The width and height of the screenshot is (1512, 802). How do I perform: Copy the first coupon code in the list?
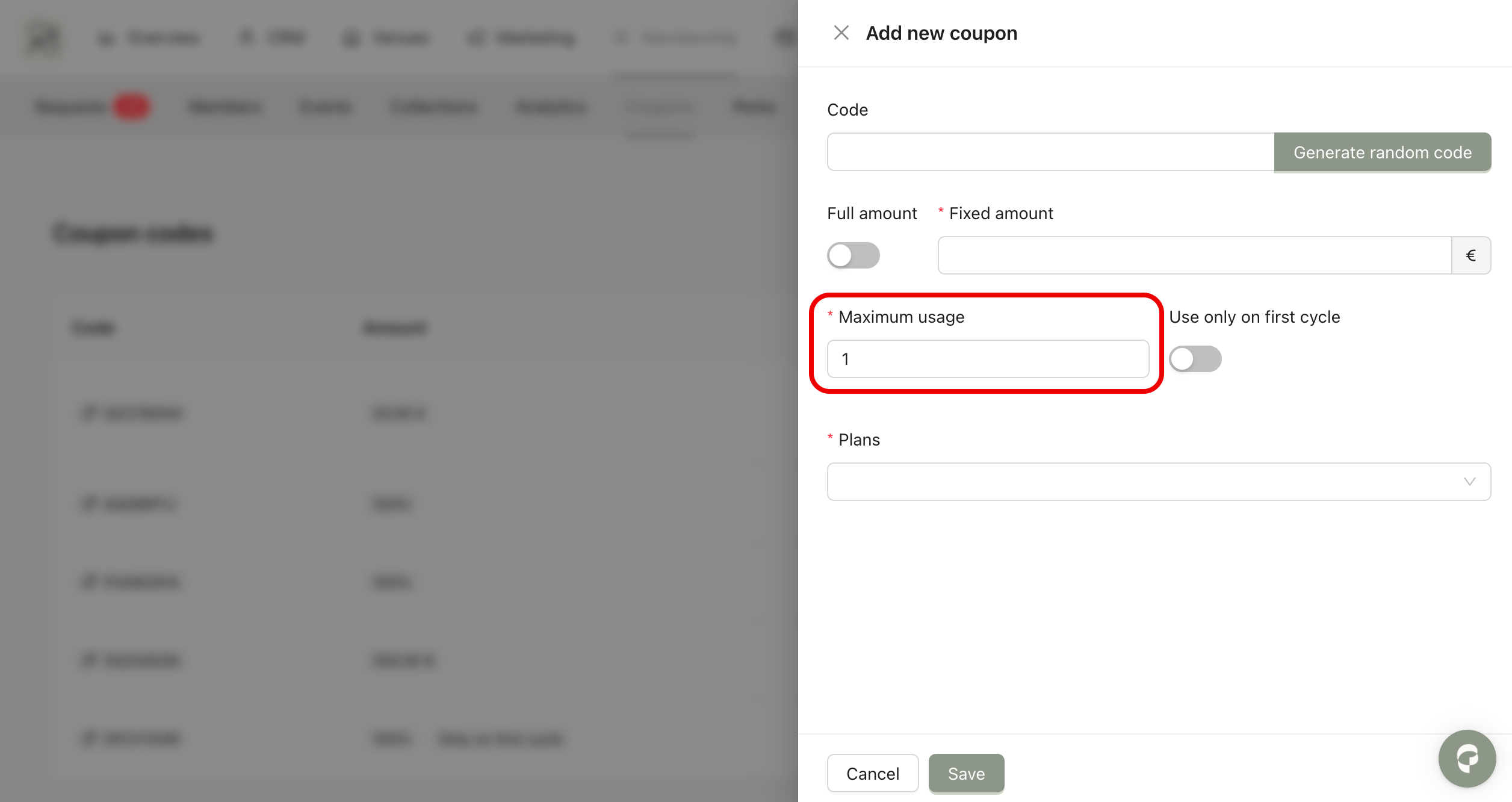click(x=89, y=413)
